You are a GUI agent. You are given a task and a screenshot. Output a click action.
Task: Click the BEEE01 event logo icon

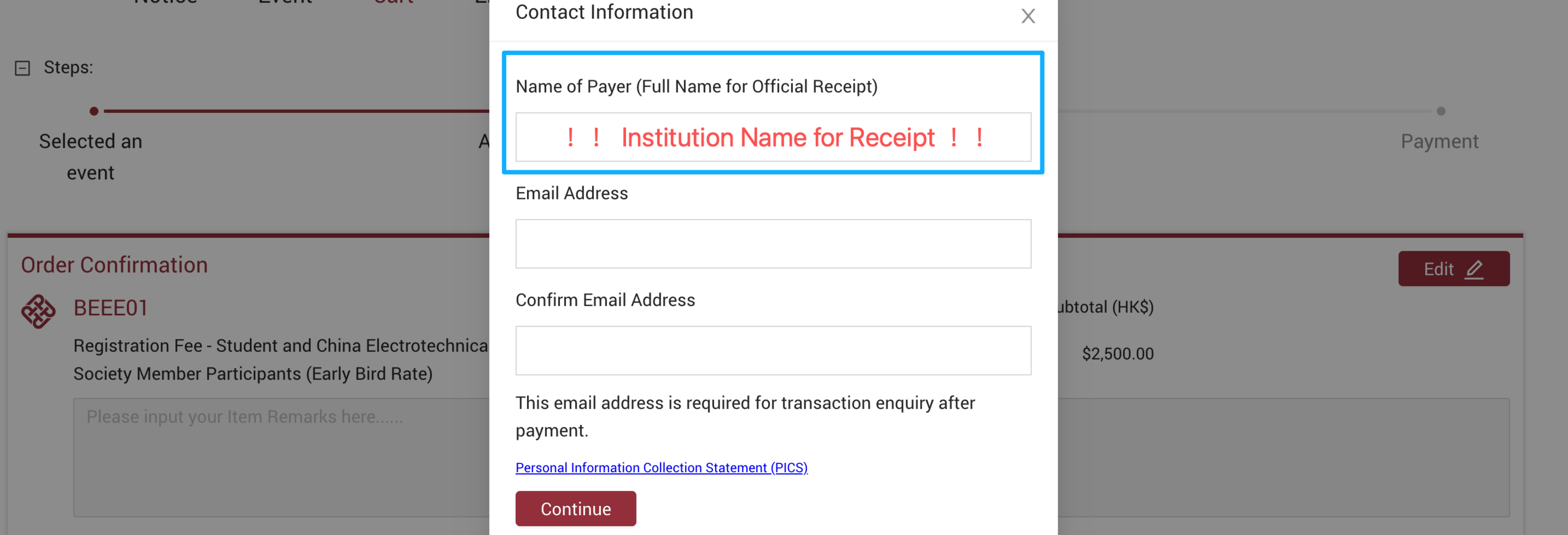(38, 311)
